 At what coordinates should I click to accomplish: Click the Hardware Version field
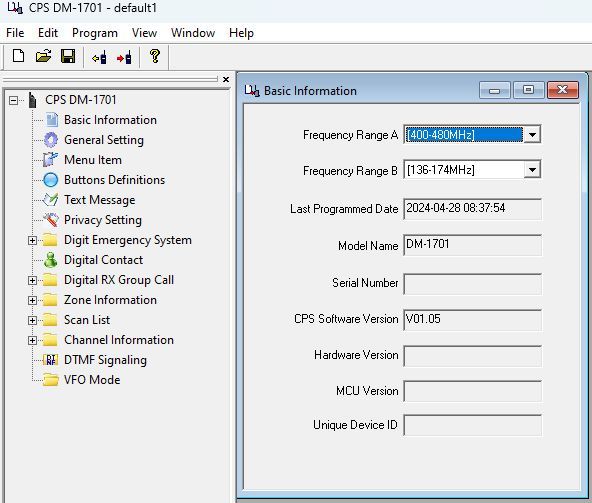point(472,356)
